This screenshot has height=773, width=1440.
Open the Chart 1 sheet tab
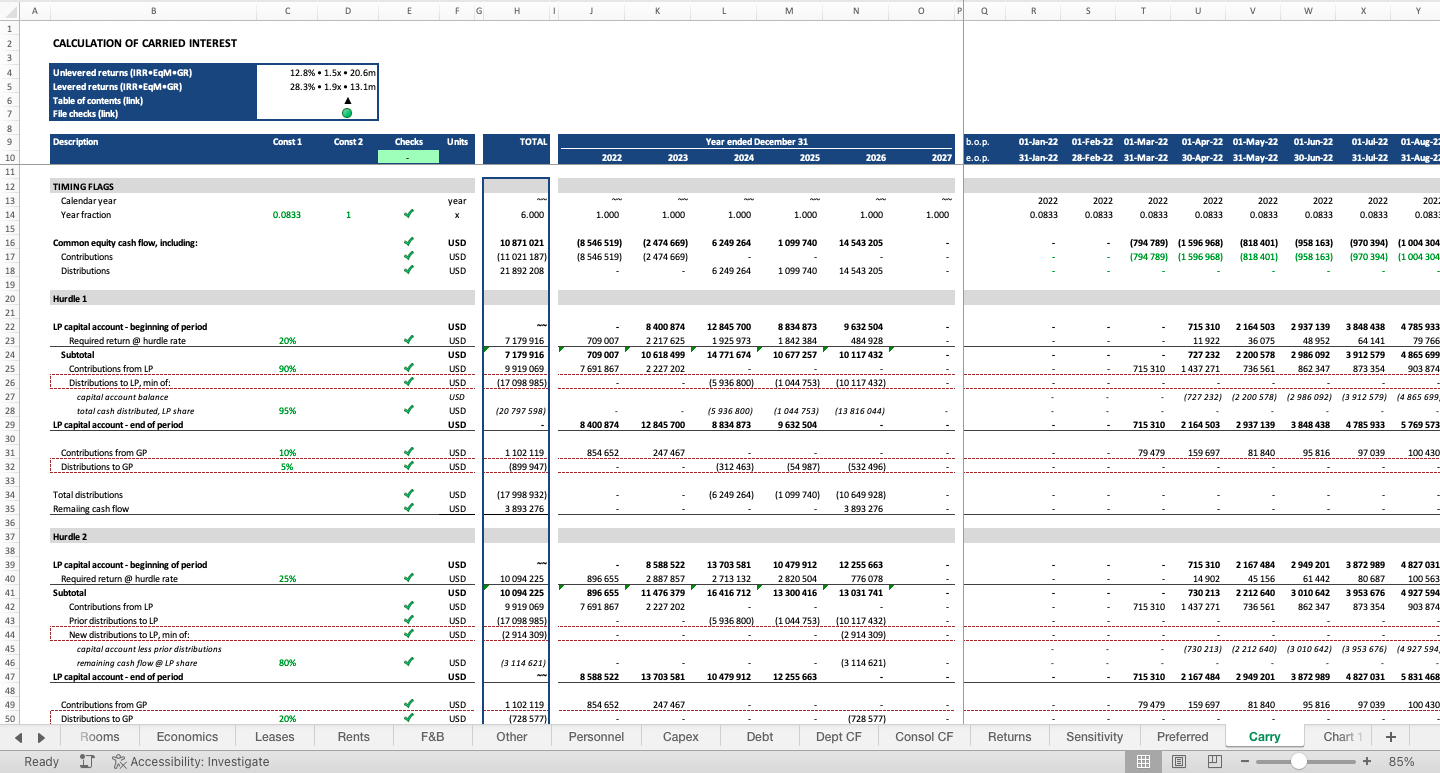pos(1339,737)
